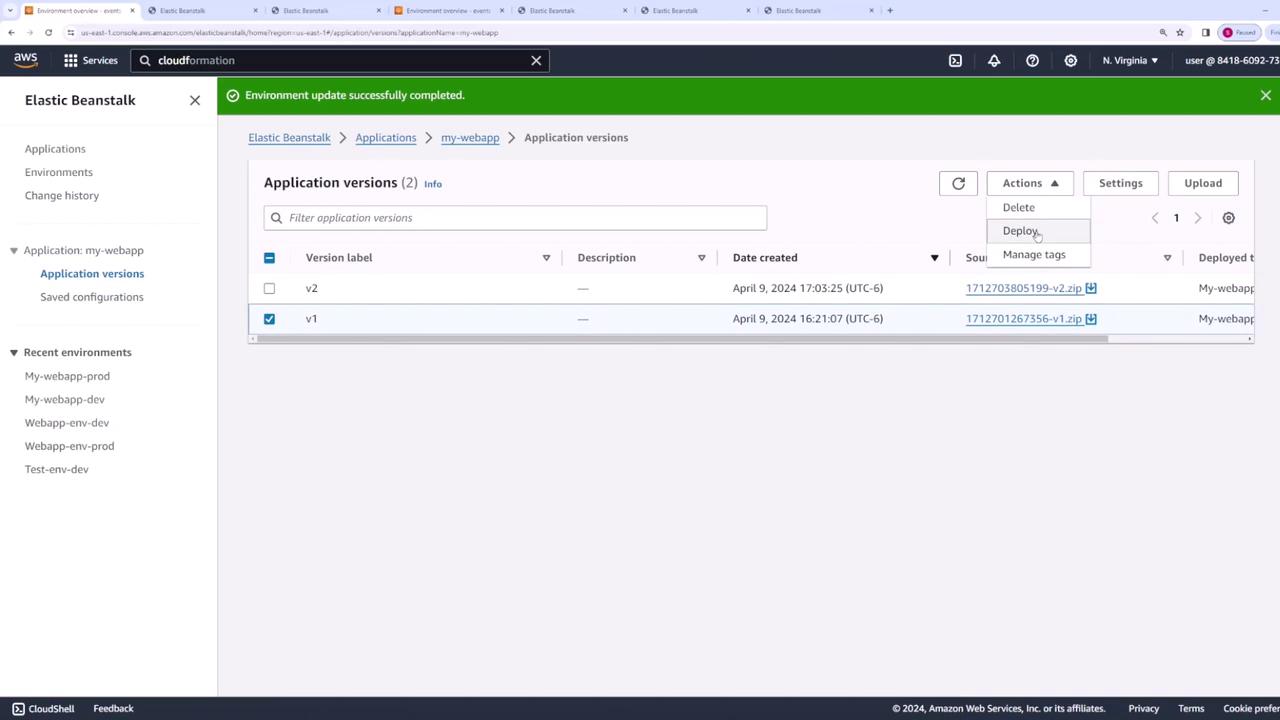This screenshot has height=720, width=1280.
Task: Open the My-webapp-dev recent environment
Action: coord(65,400)
